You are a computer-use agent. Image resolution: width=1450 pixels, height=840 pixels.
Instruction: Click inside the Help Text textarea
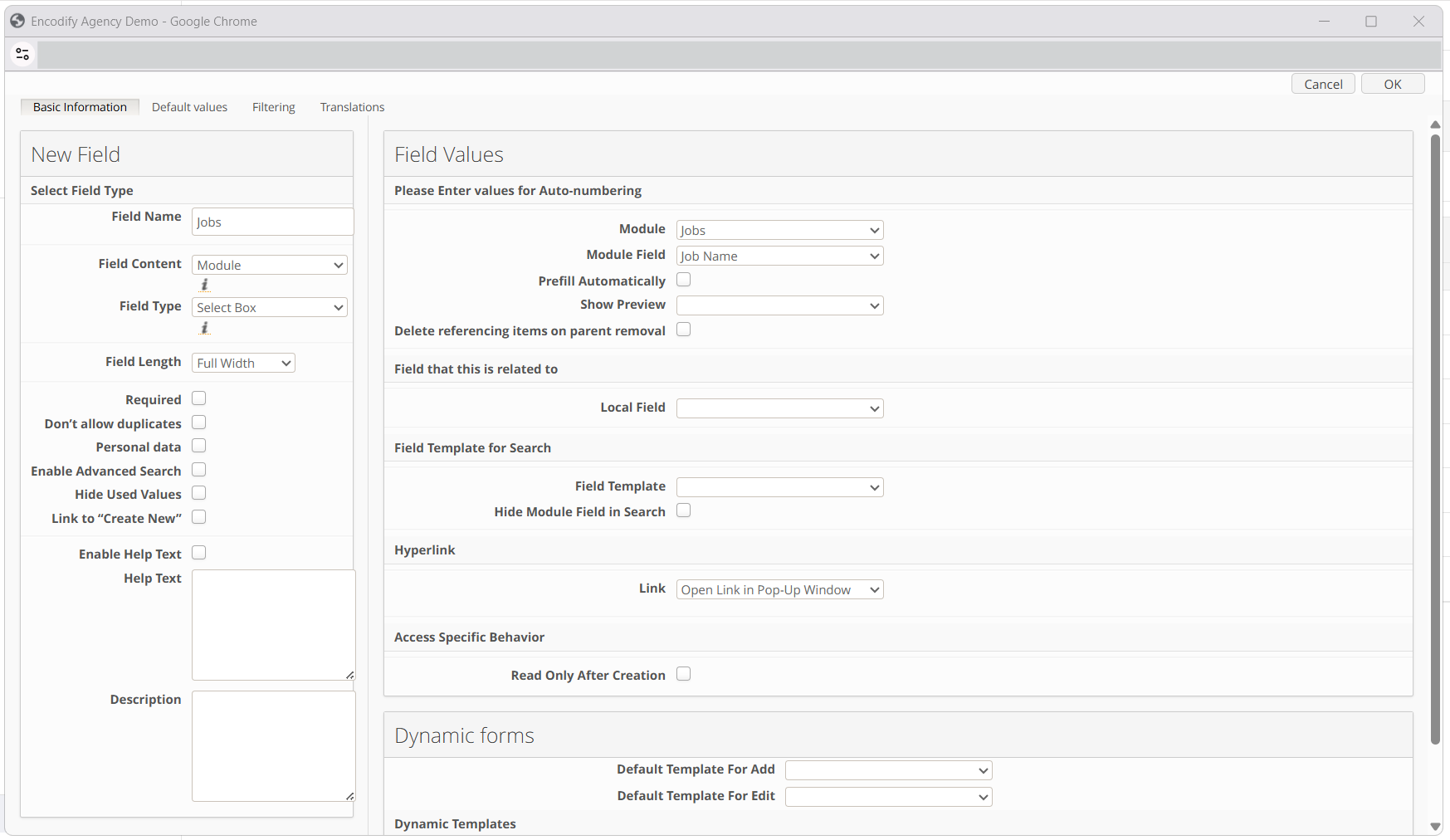click(274, 625)
